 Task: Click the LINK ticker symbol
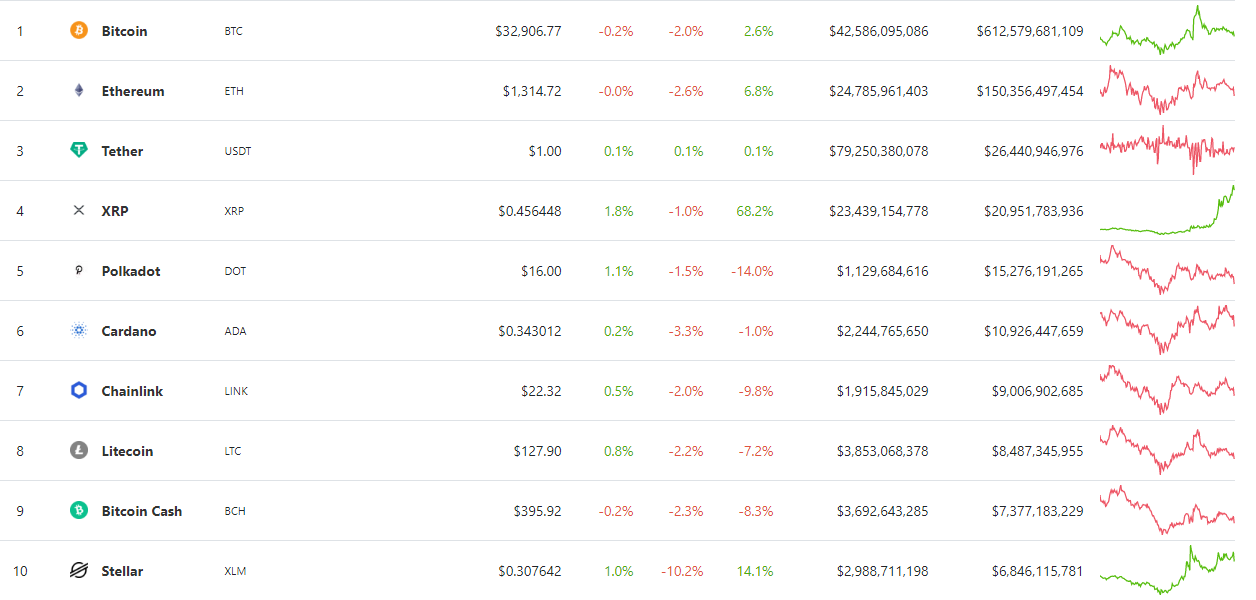click(235, 391)
